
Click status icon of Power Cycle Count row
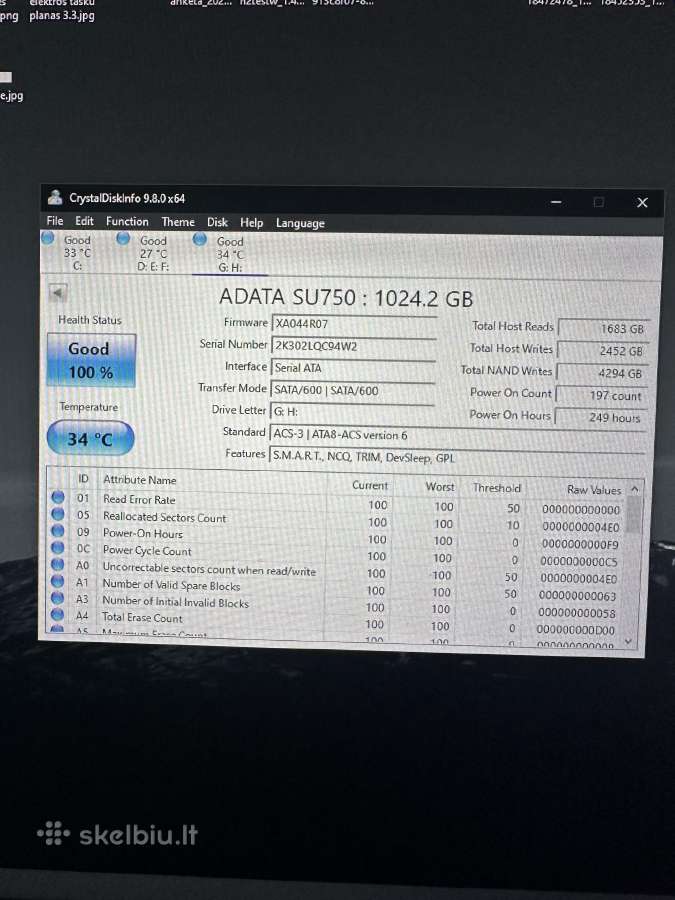pyautogui.click(x=57, y=548)
